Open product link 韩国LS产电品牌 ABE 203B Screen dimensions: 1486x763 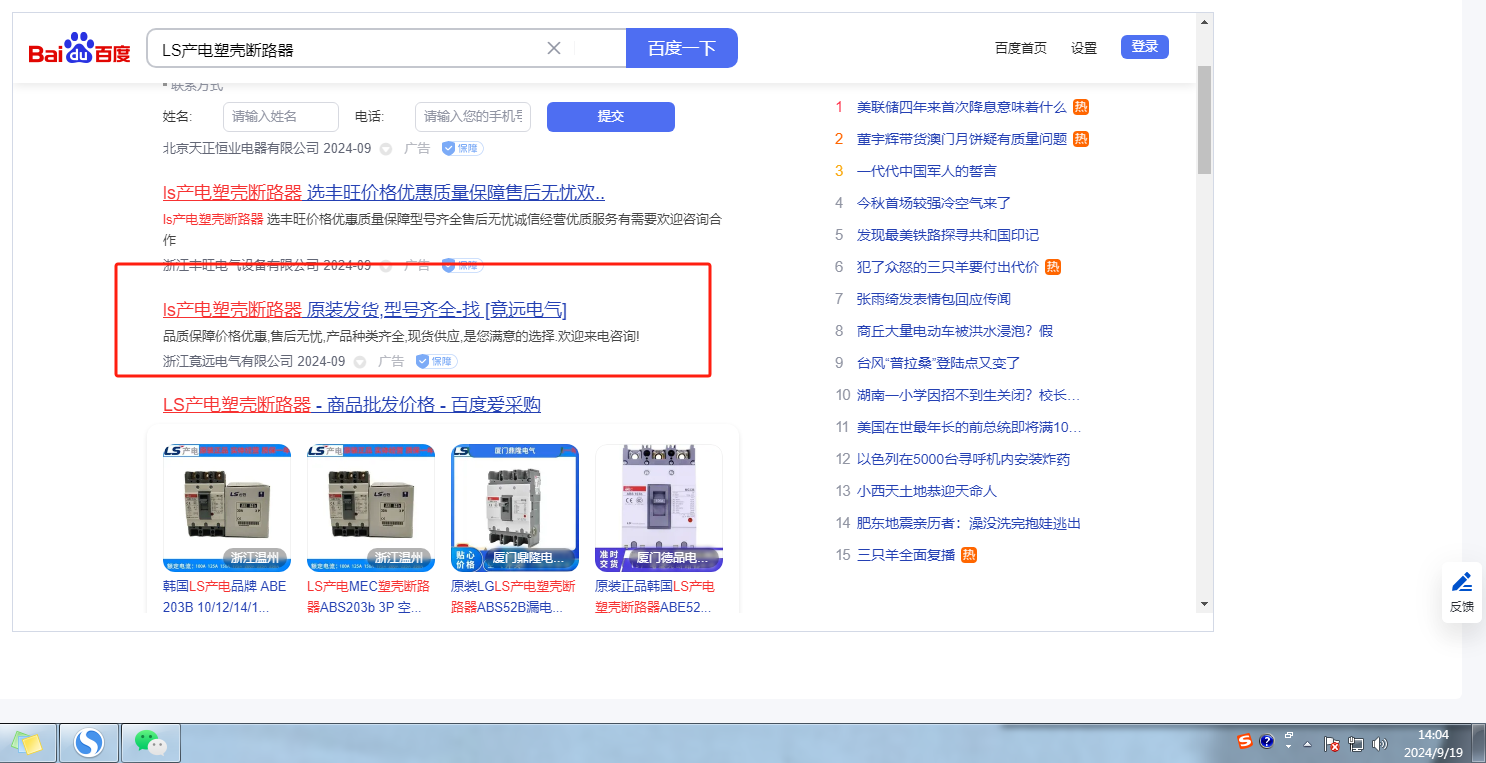(x=227, y=596)
